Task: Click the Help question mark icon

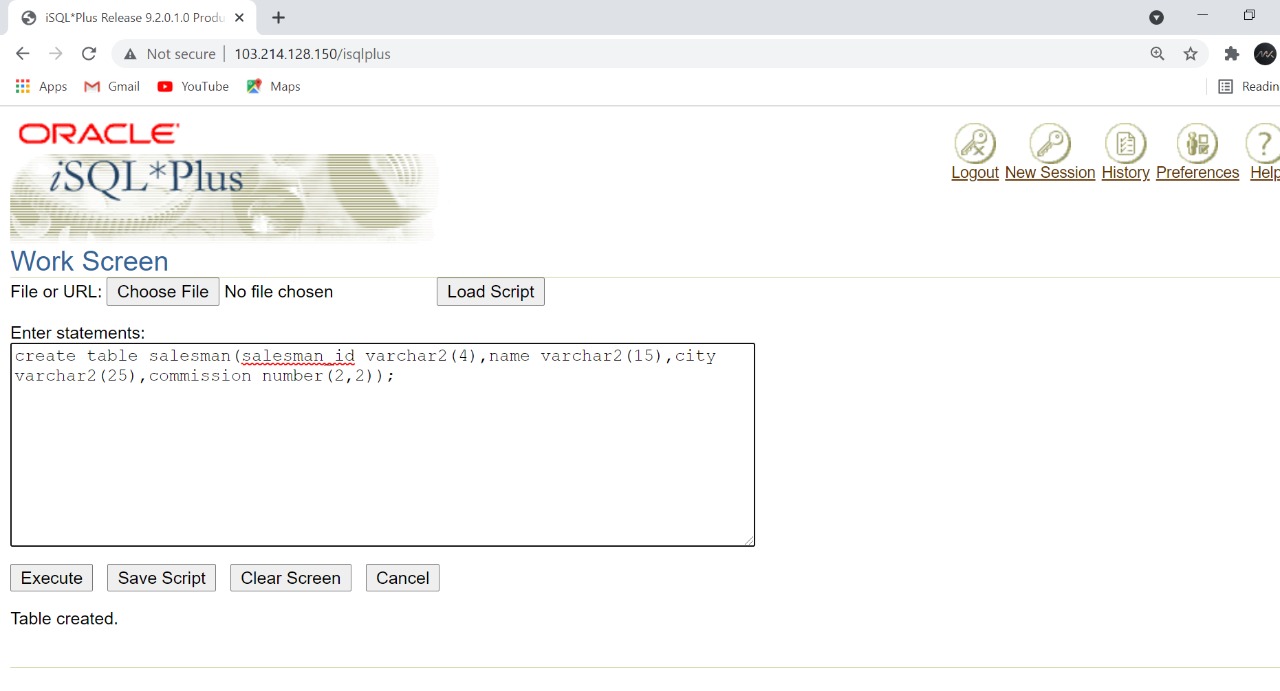Action: coord(1263,143)
